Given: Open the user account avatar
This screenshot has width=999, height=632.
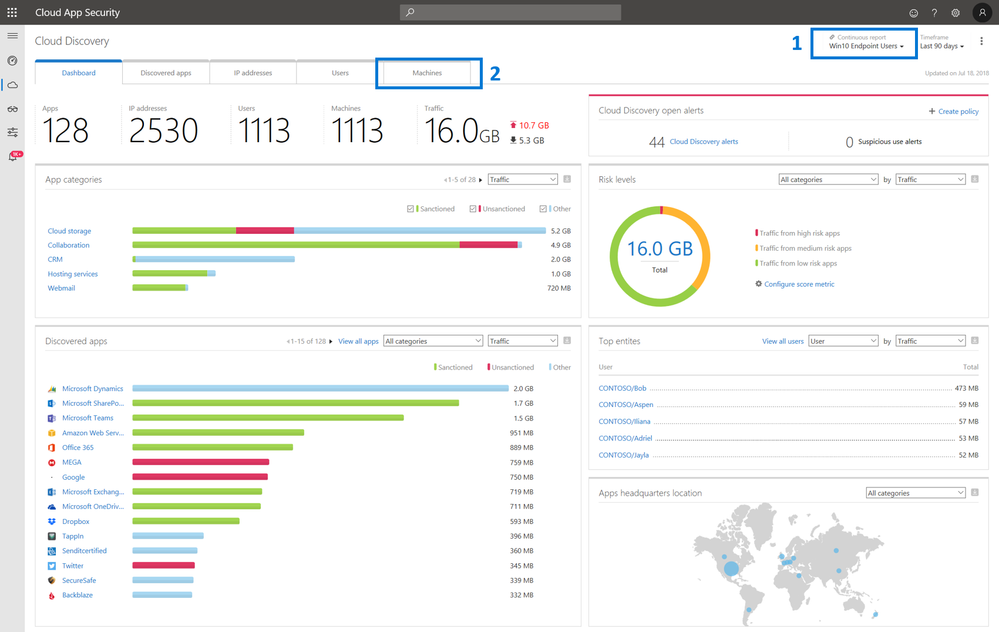Looking at the screenshot, I should pos(982,12).
